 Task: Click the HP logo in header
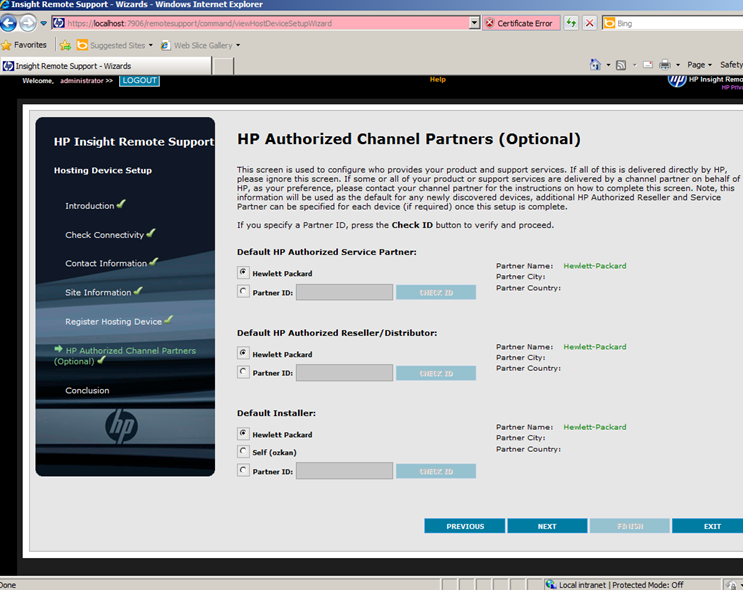[677, 81]
